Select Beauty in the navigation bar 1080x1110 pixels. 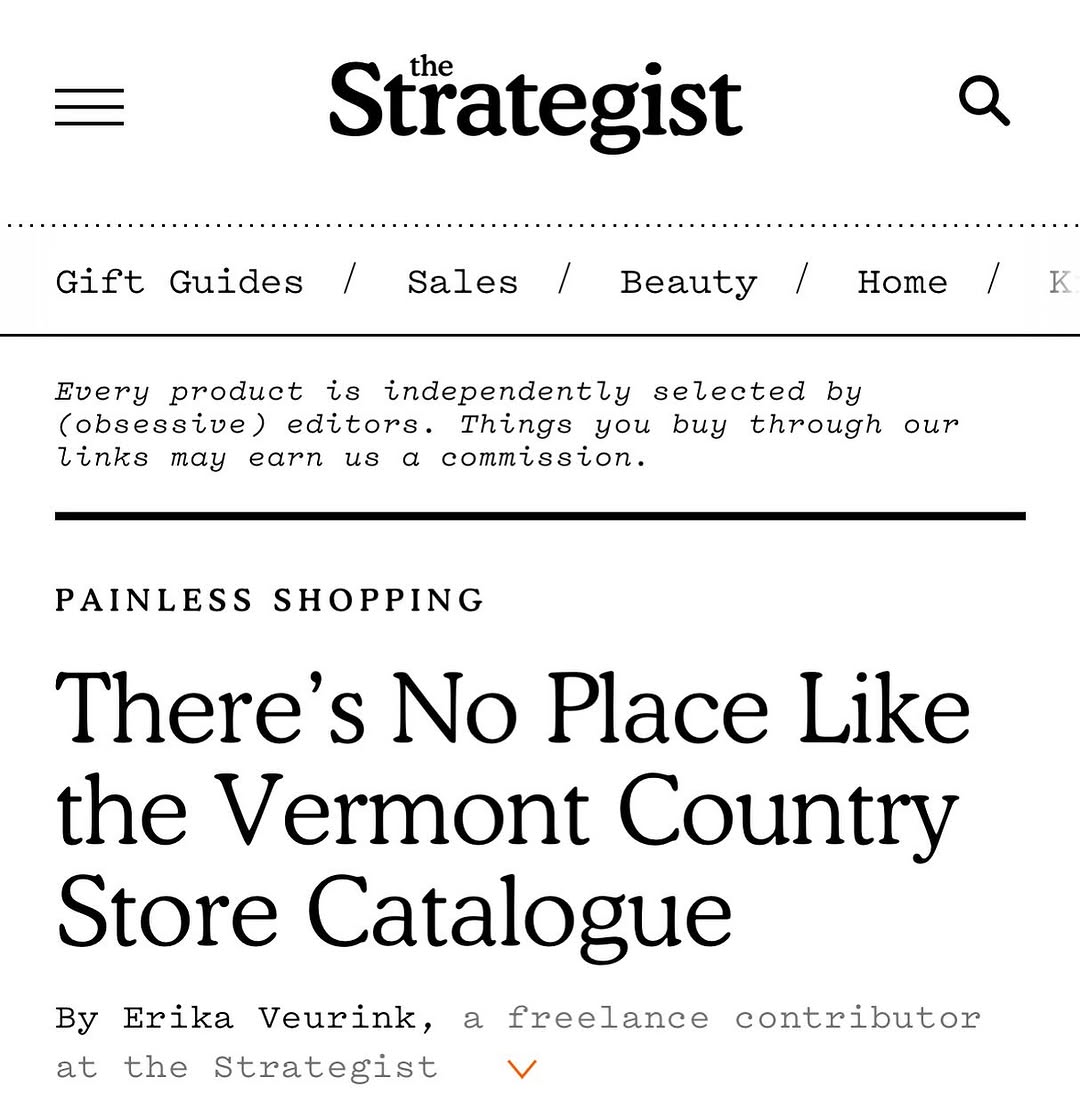[688, 282]
